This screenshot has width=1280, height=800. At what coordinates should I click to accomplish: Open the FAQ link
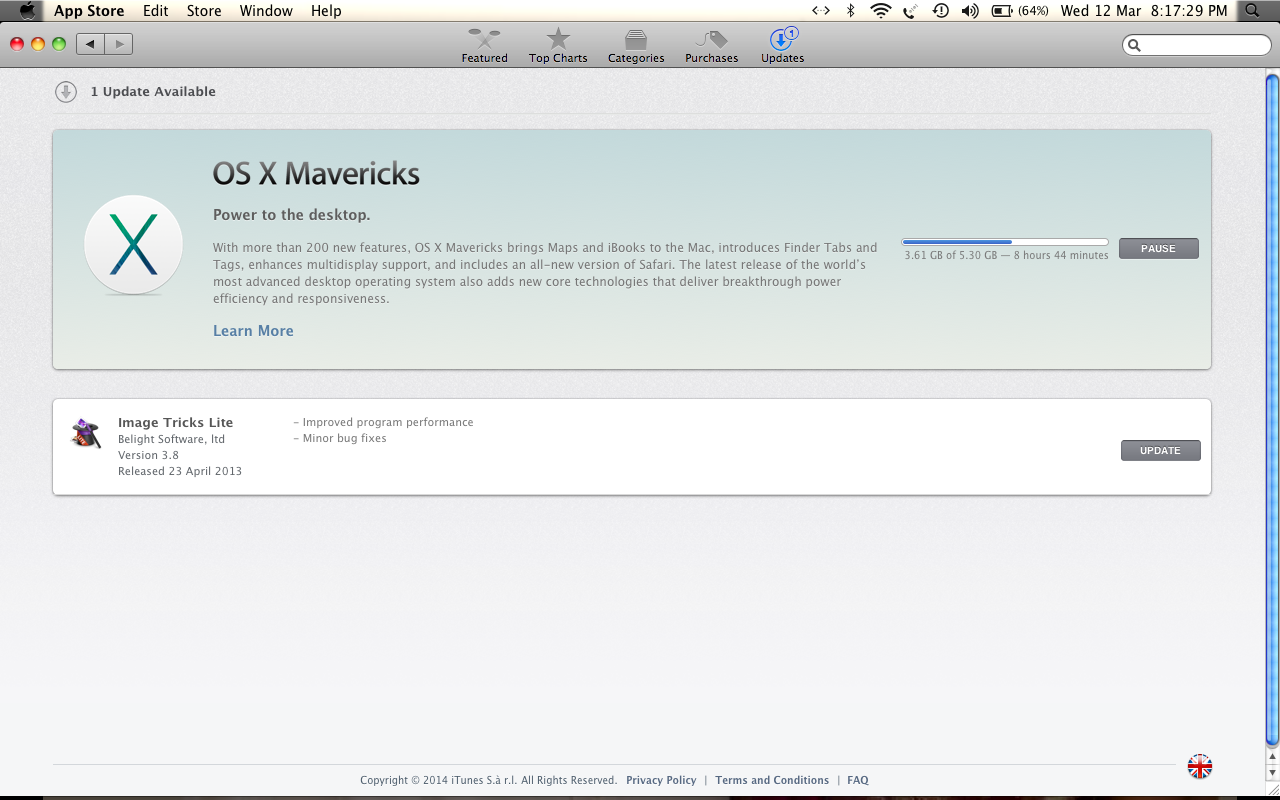pos(858,780)
